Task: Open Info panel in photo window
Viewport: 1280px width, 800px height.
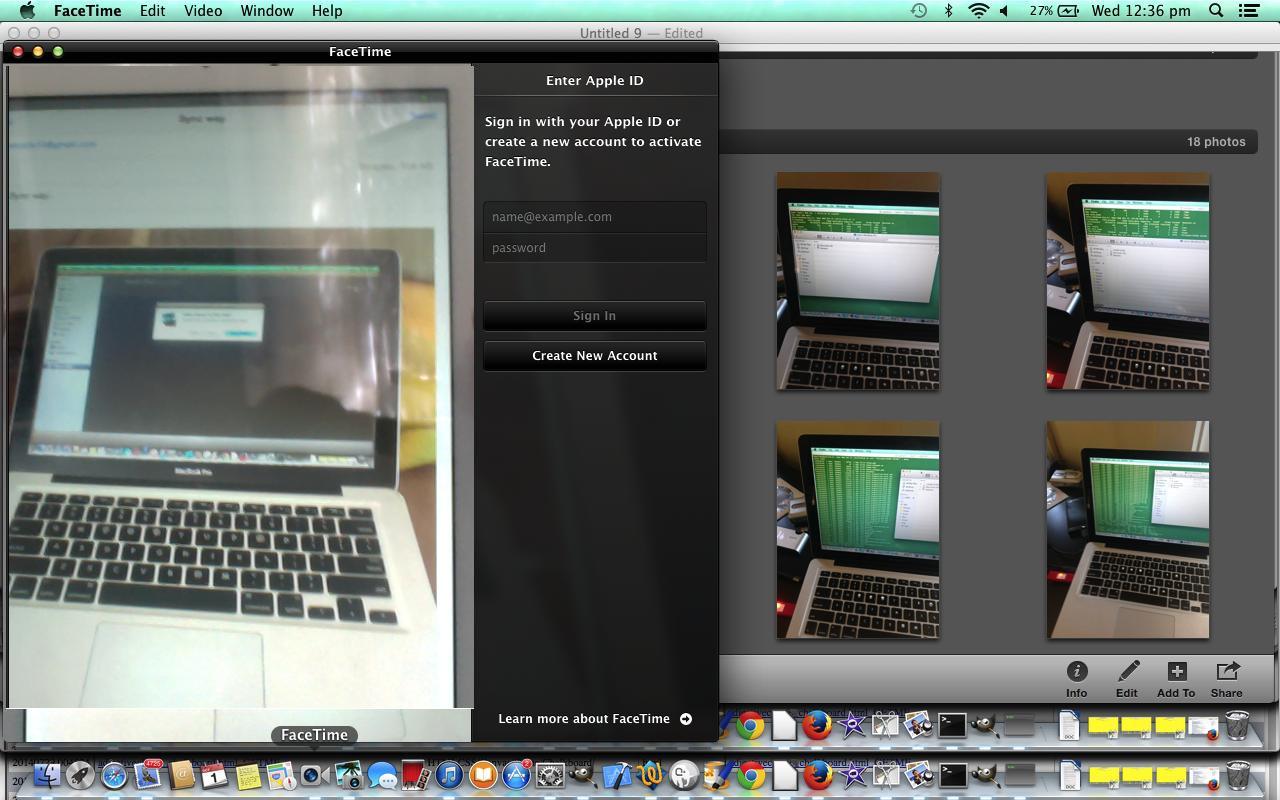Action: (1077, 679)
